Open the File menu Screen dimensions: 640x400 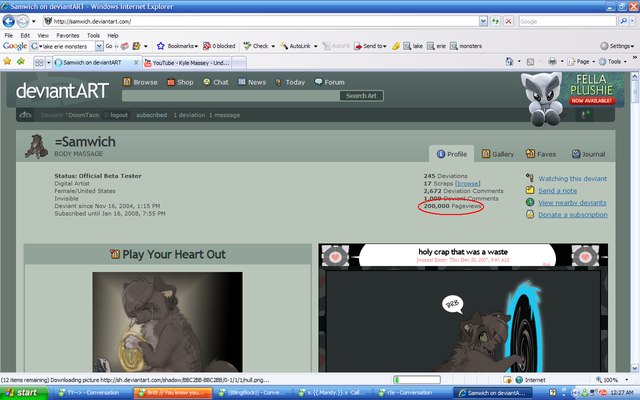coord(9,36)
